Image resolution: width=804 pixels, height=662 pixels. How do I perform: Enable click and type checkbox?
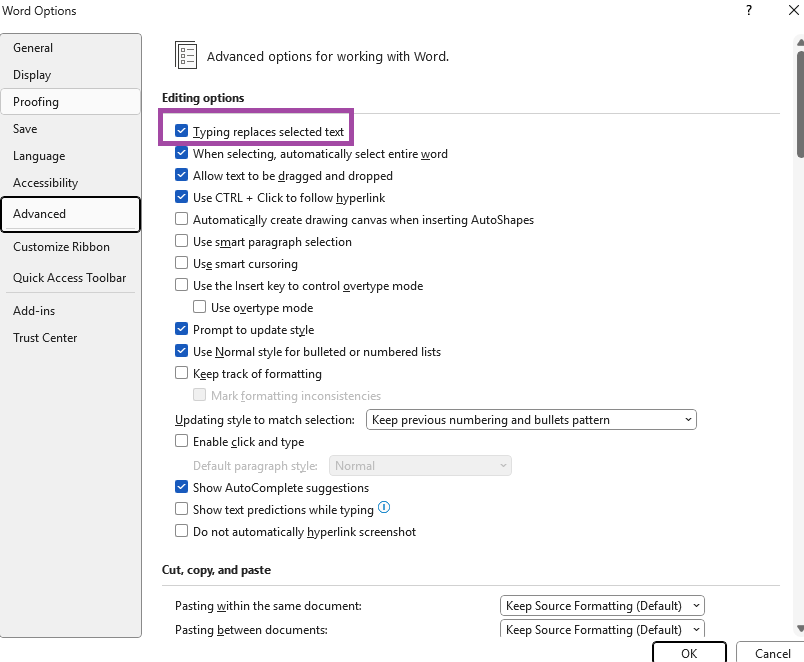[x=182, y=441]
